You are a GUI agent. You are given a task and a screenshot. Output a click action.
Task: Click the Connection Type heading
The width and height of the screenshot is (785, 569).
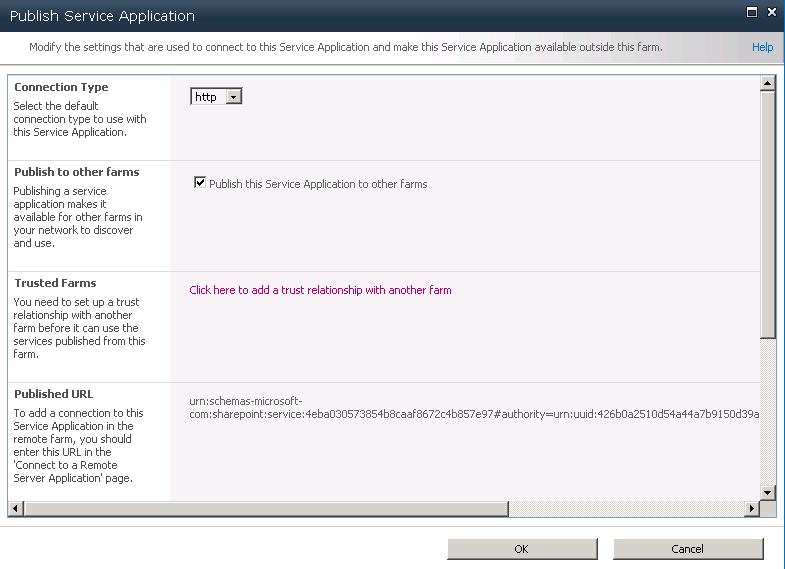[61, 87]
